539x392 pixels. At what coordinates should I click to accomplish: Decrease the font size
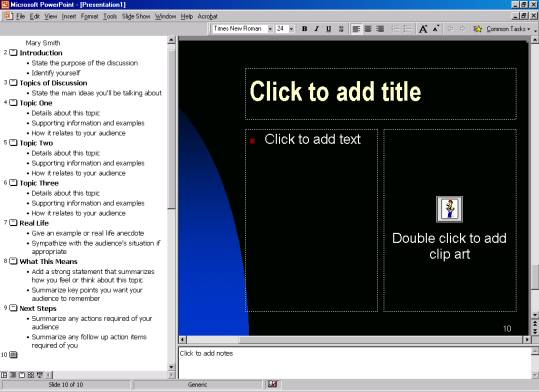(x=436, y=29)
